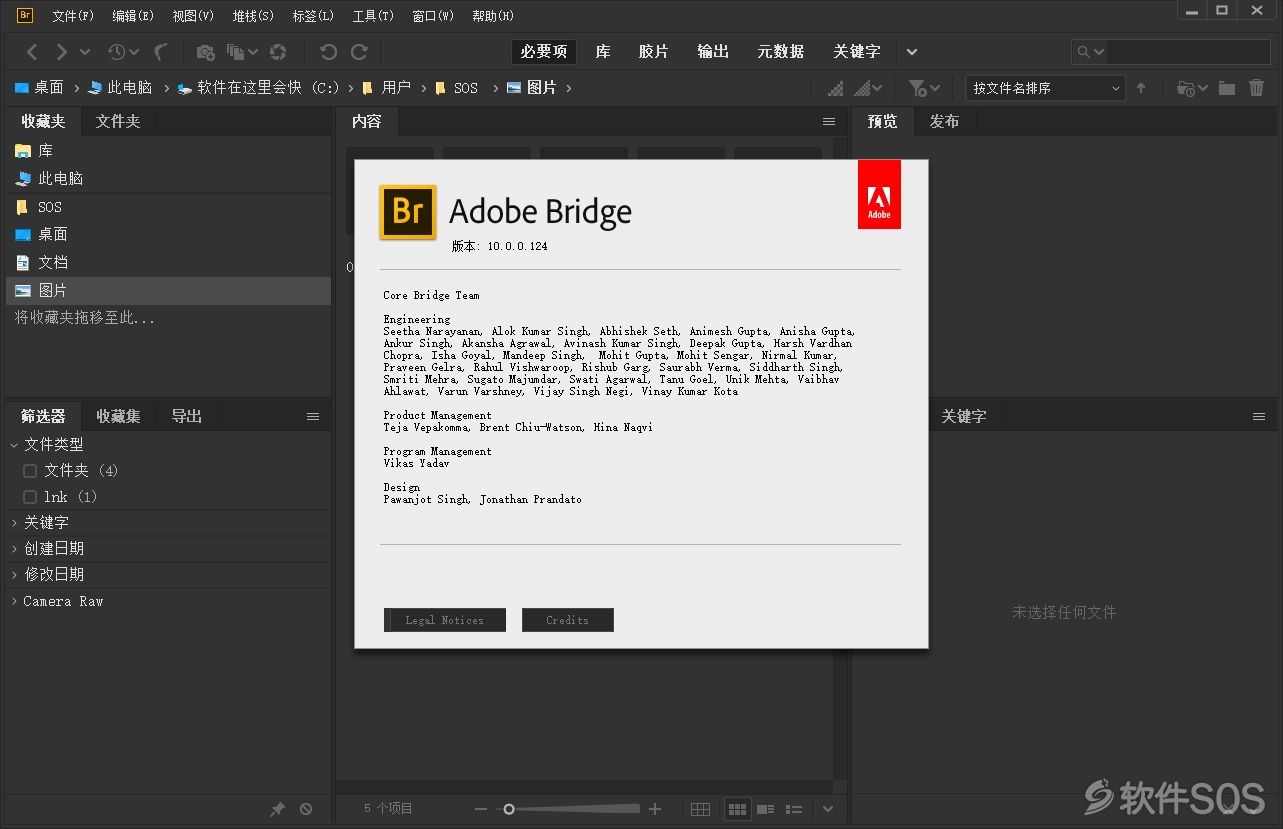Image resolution: width=1283 pixels, height=829 pixels.
Task: Switch to the 胶片 workspace
Action: click(653, 52)
